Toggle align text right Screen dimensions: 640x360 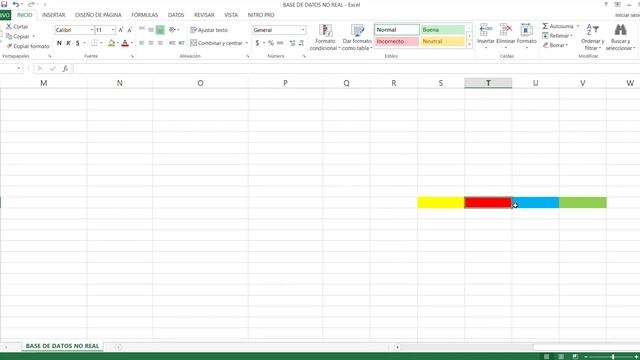click(x=160, y=43)
